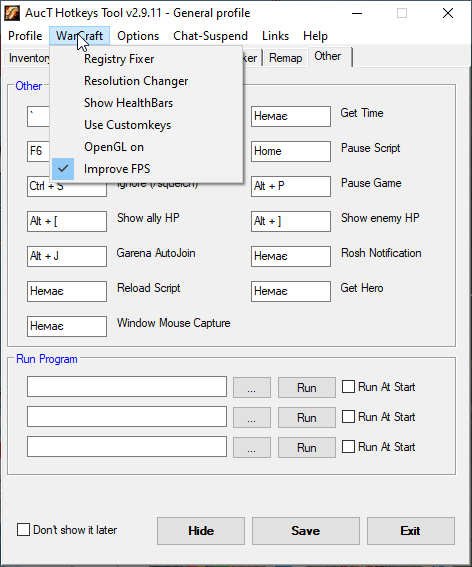Open the Help menu

pos(315,36)
